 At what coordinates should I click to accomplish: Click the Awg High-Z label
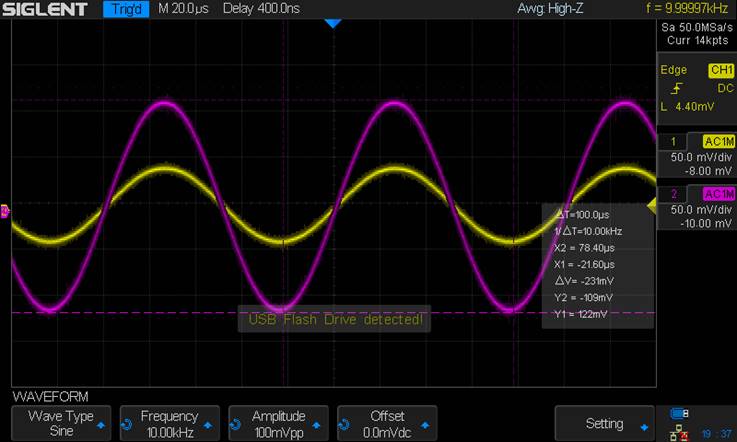550,8
